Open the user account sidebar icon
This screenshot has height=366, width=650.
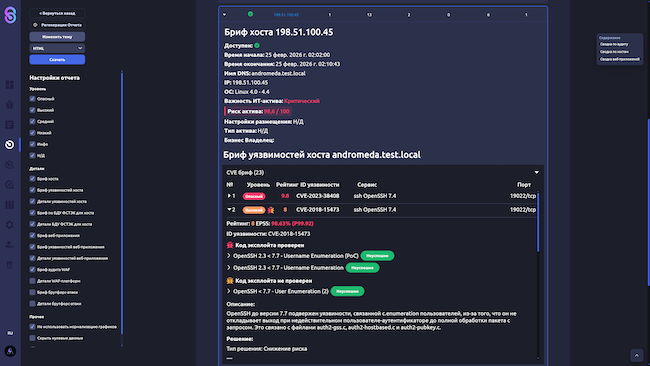coord(10,245)
